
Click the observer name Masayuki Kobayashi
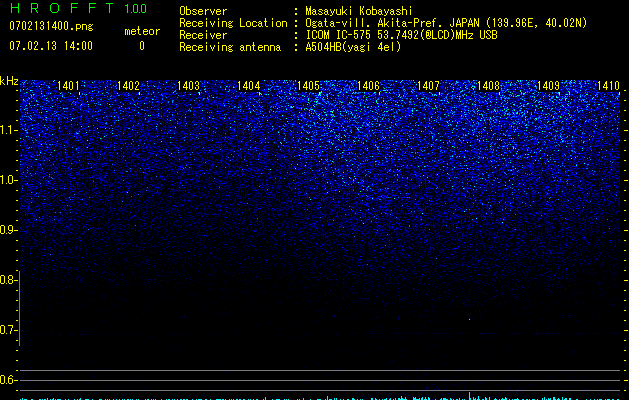pyautogui.click(x=359, y=11)
